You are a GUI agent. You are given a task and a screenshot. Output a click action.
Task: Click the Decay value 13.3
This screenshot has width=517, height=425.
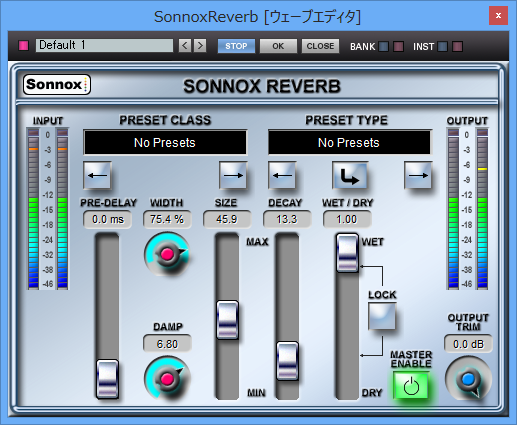click(x=287, y=219)
